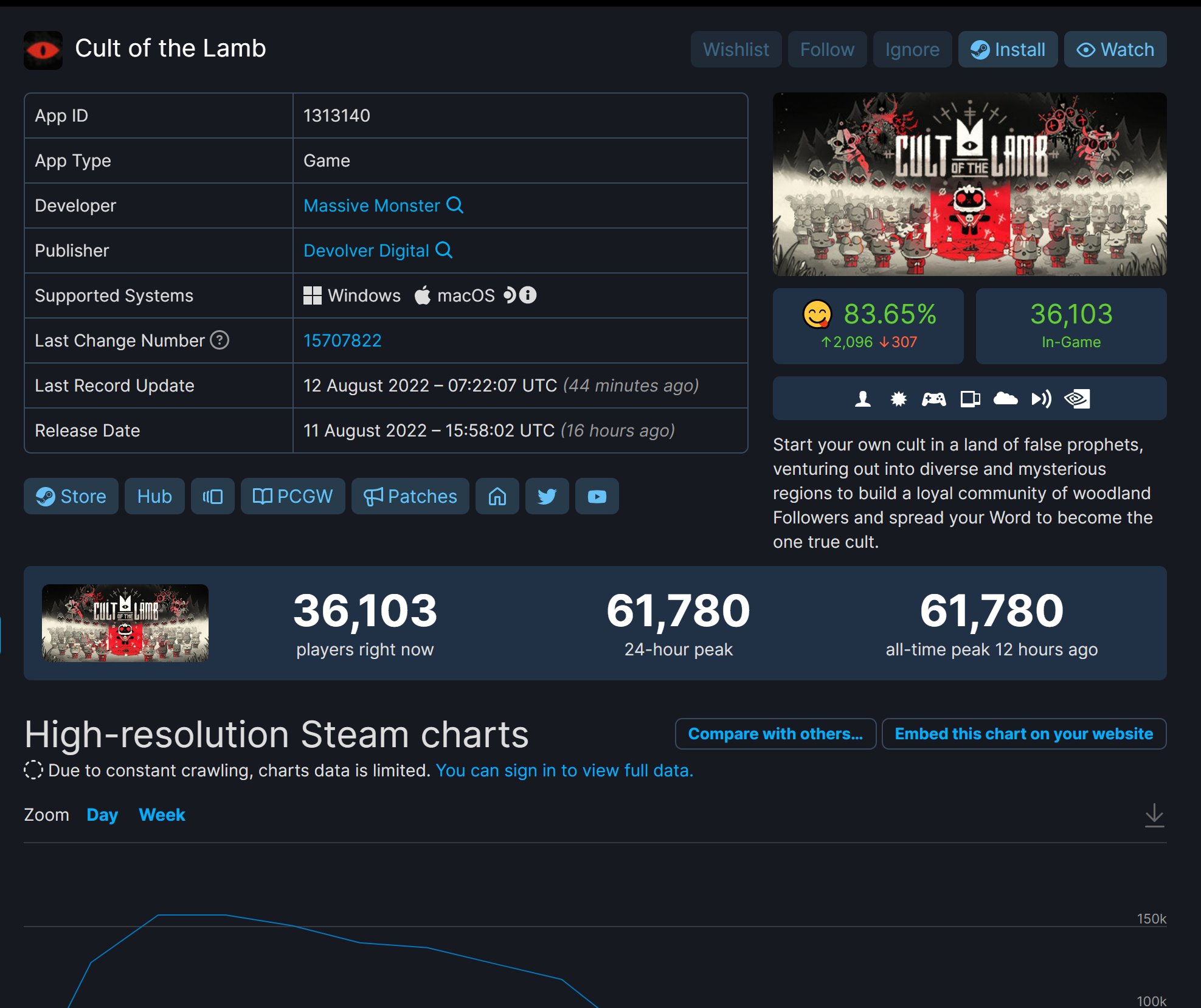Click magnifier icon next to Devolver Digital
Viewport: 1201px width, 1008px height.
pyautogui.click(x=445, y=250)
